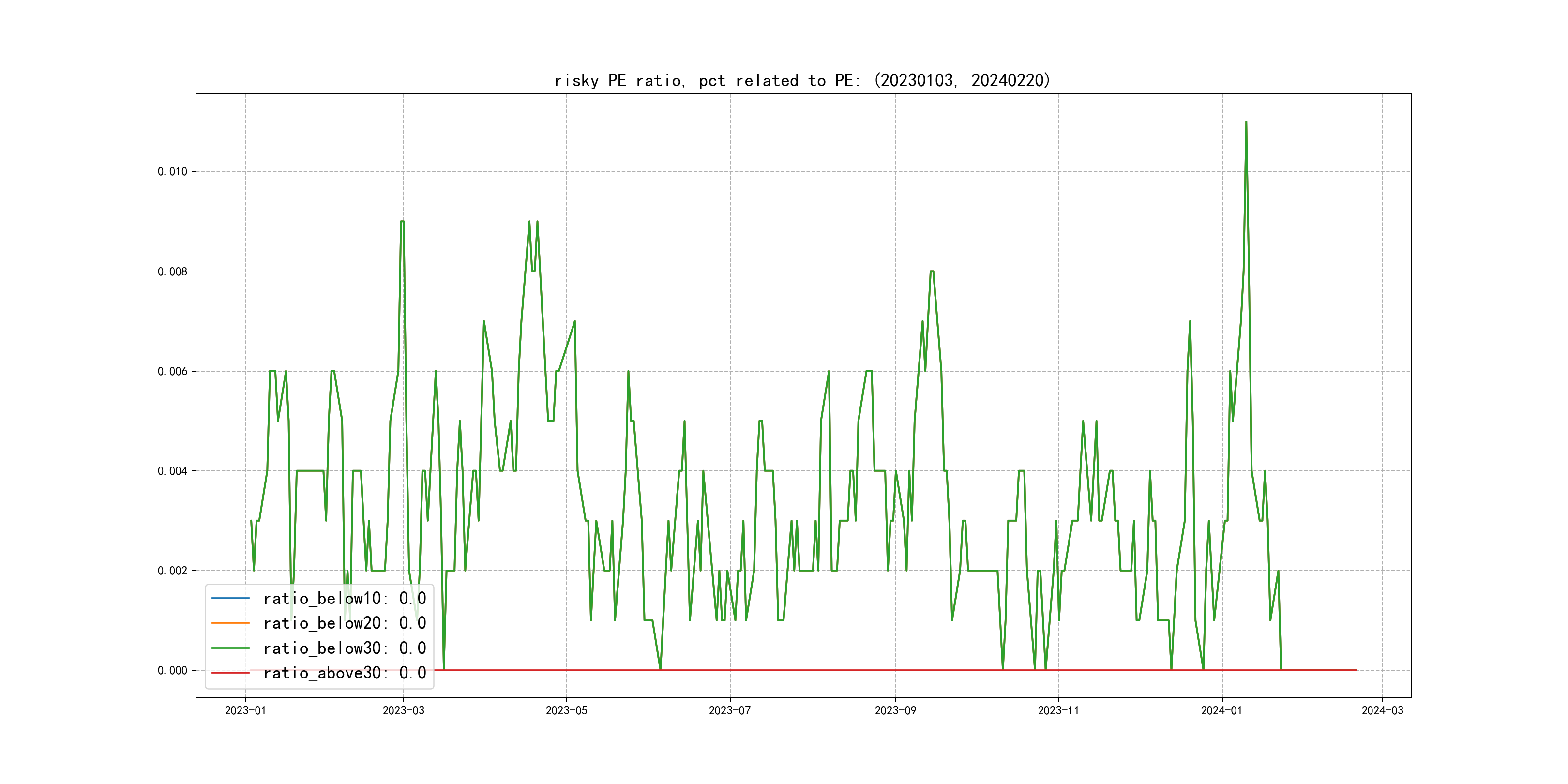Image resolution: width=1568 pixels, height=784 pixels.
Task: Click the 2024-03 x-axis tick label
Action: coord(1382,710)
